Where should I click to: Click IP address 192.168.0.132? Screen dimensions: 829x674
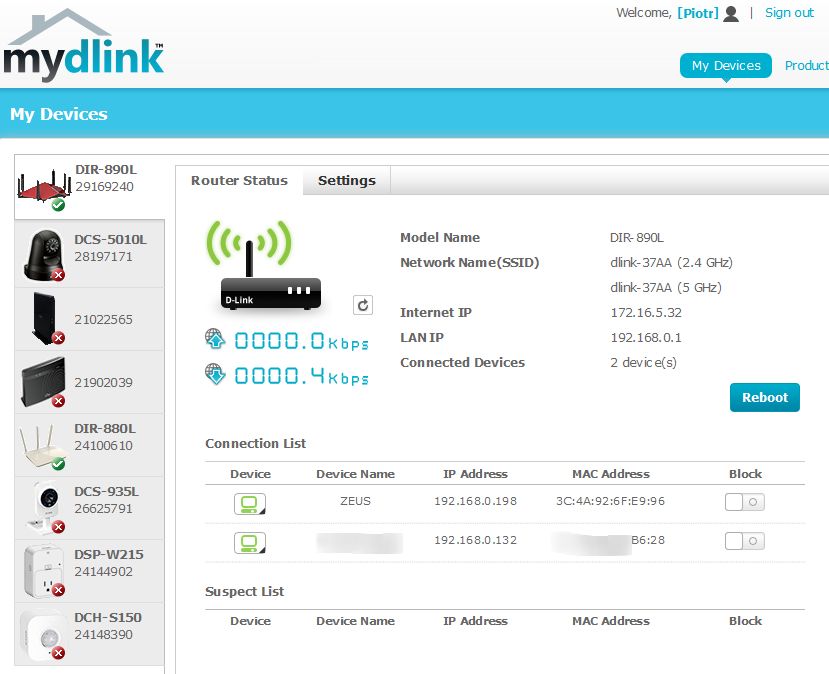(475, 540)
